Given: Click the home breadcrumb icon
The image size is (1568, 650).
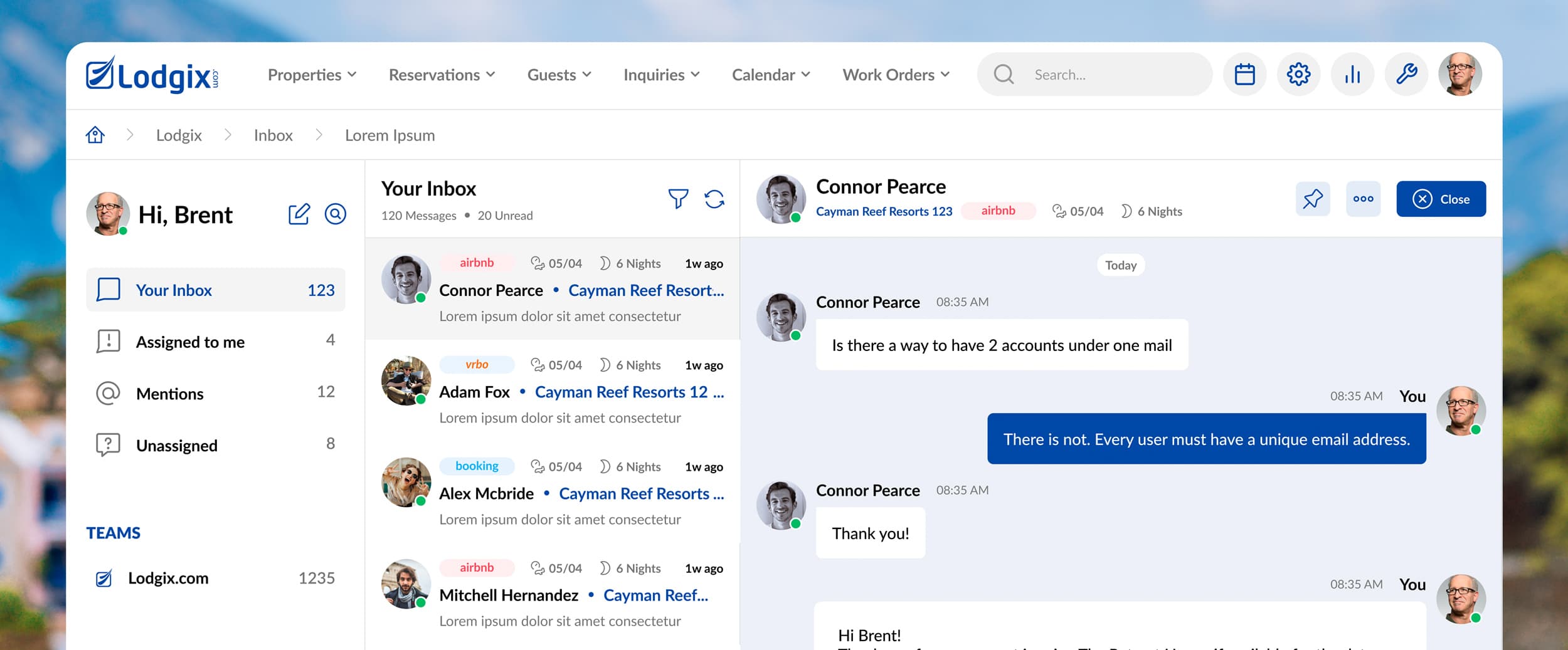Looking at the screenshot, I should (95, 135).
